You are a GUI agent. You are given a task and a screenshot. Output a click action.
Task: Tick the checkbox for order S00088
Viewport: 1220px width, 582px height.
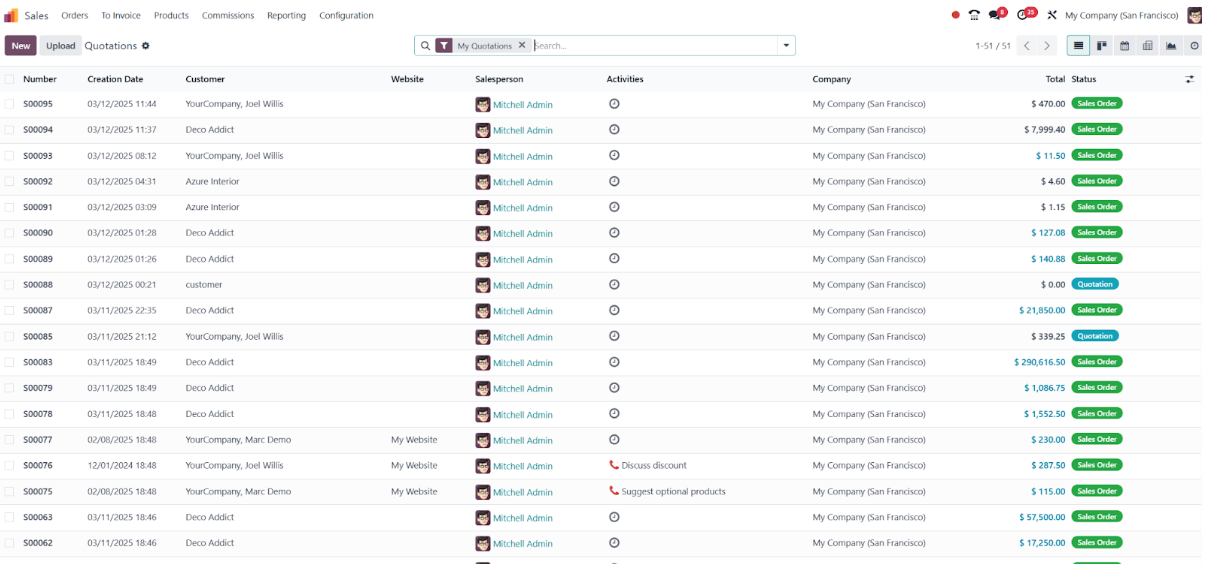(x=9, y=285)
